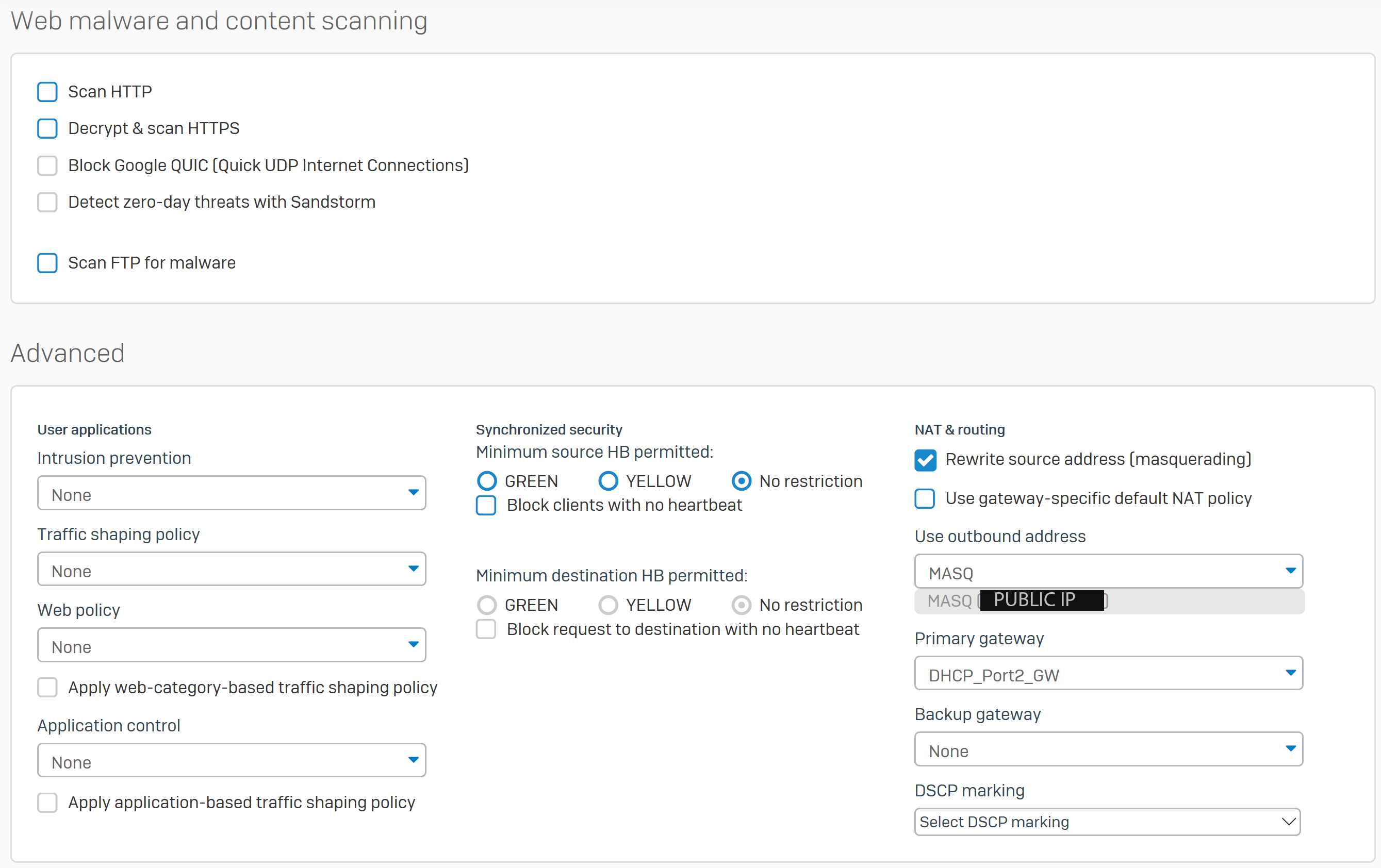Select GREEN for minimum source HB
1381x868 pixels.
487,481
